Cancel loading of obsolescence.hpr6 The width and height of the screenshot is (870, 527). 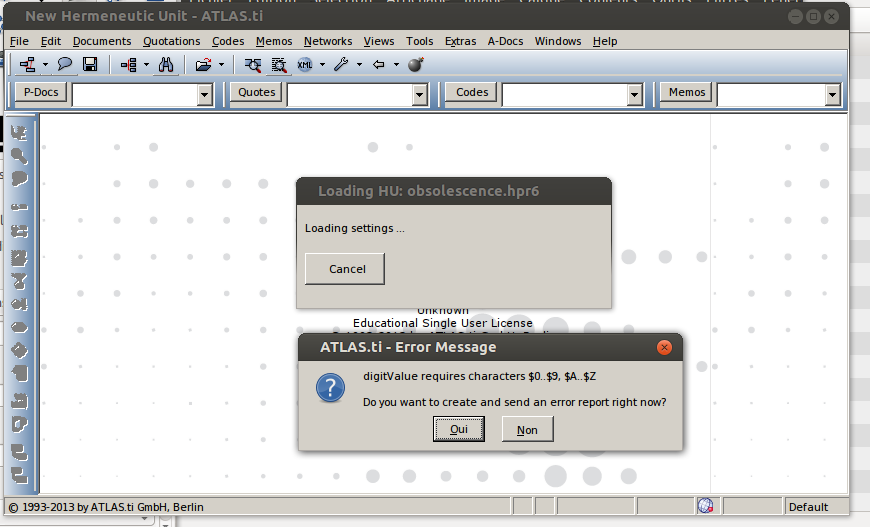345,269
